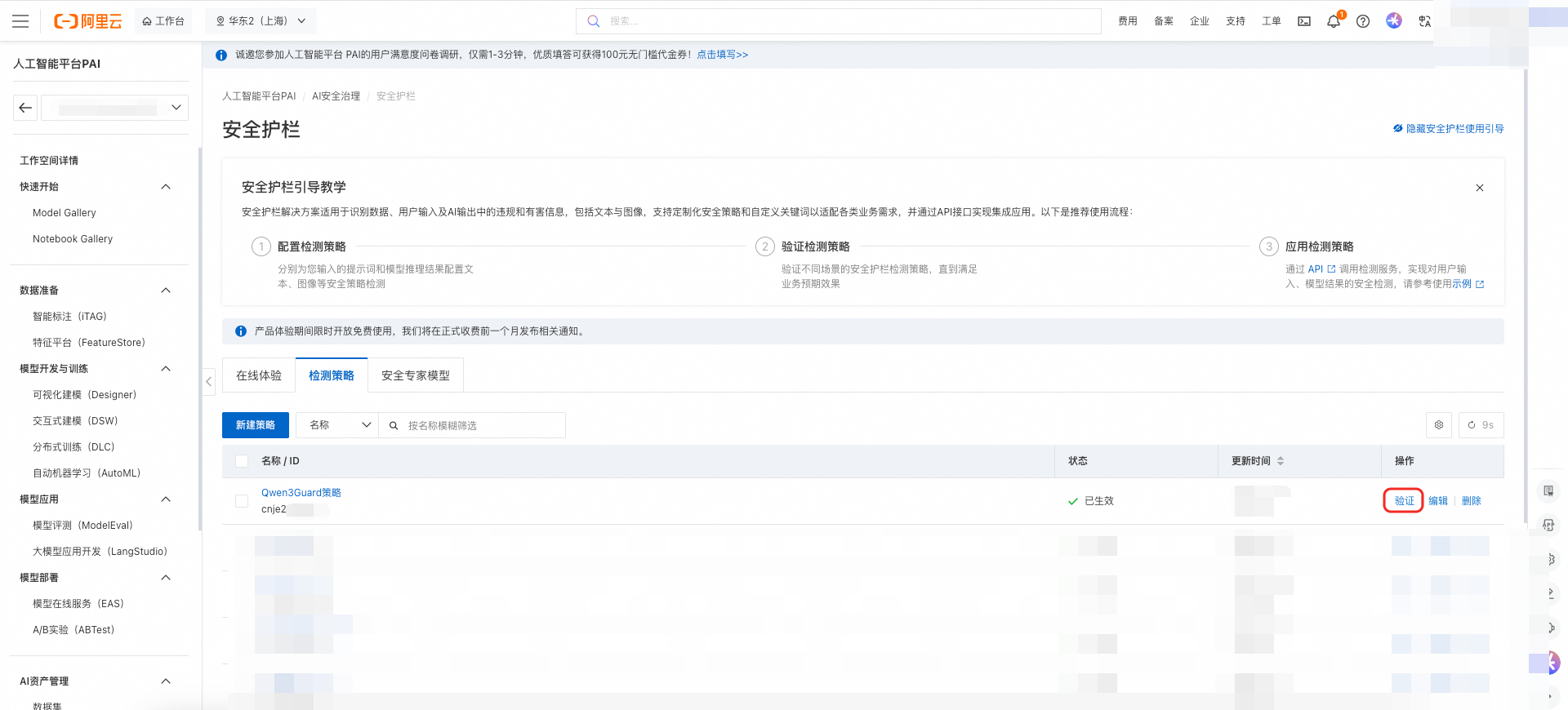Collapse the 模型部署 section
The height and width of the screenshot is (710, 1568).
(x=166, y=578)
